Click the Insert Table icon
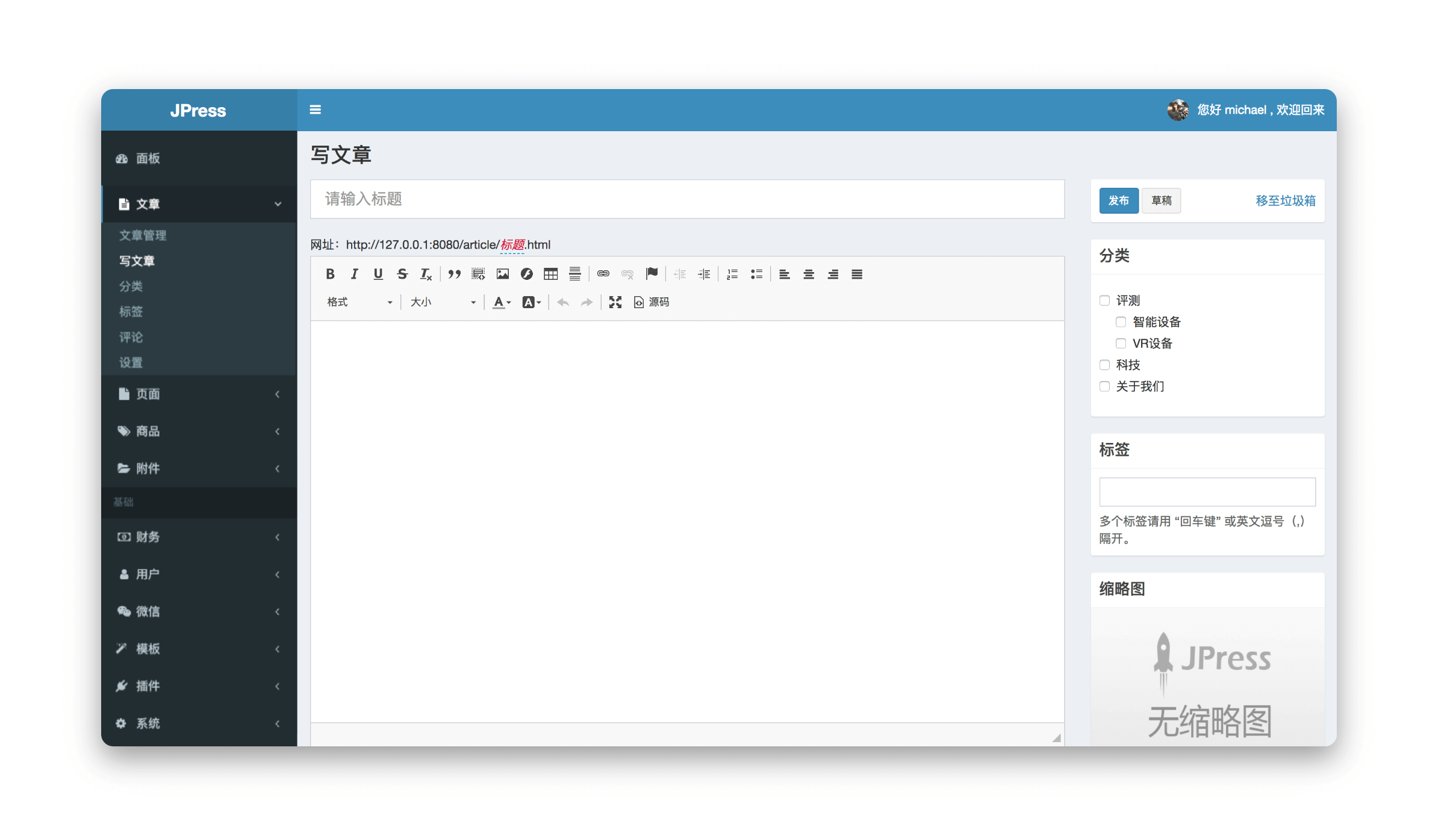1456x833 pixels. (x=551, y=274)
